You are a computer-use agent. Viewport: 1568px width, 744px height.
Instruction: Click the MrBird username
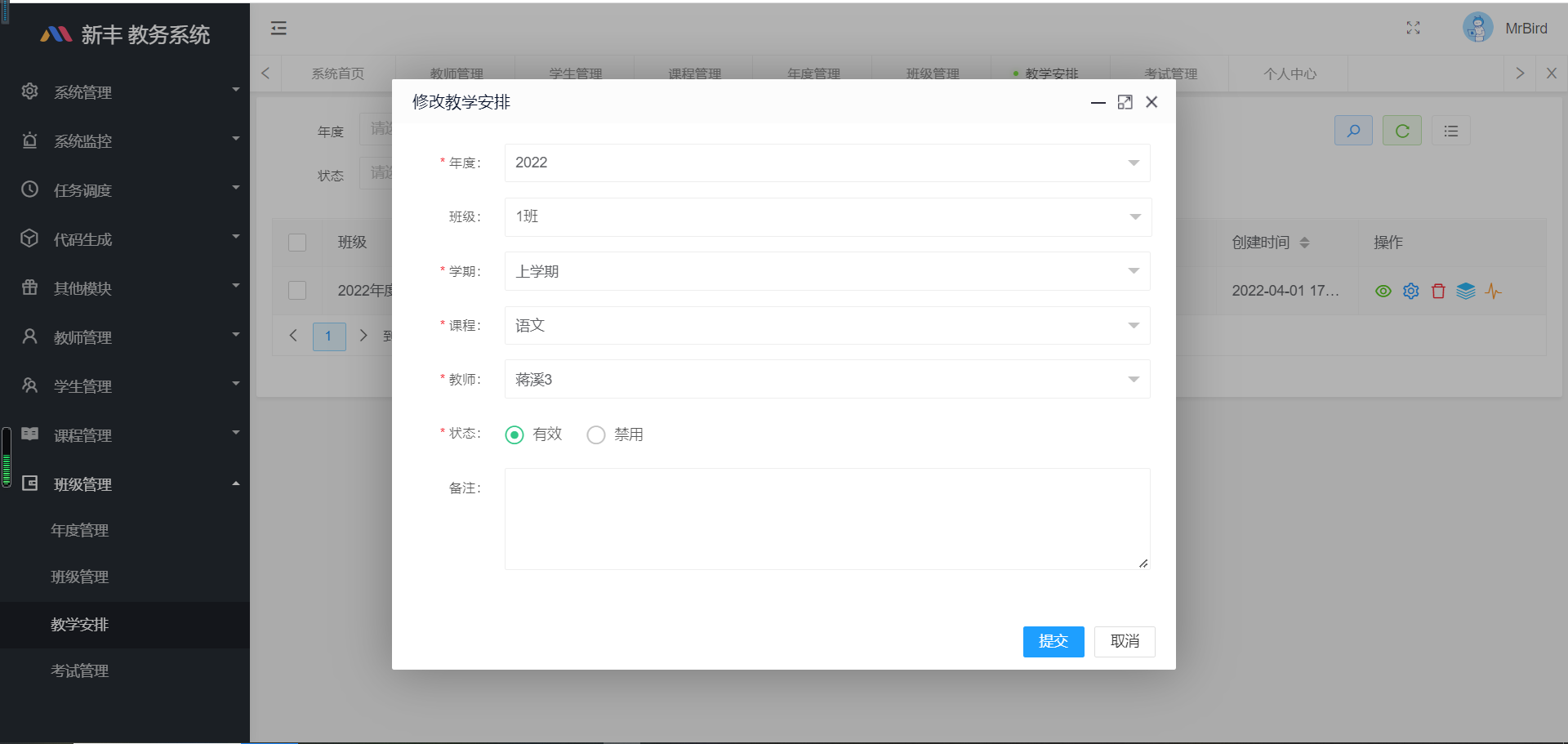pos(1526,29)
